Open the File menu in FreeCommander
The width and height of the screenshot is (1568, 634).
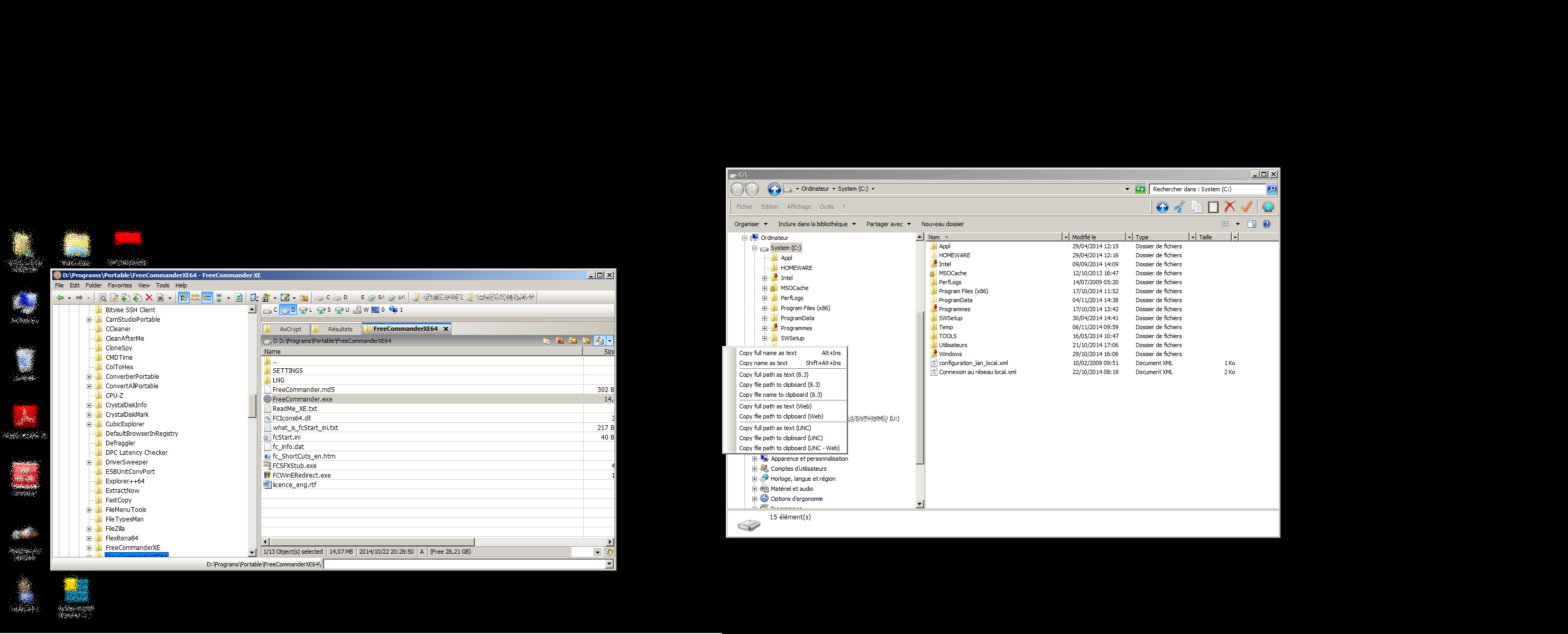click(59, 285)
